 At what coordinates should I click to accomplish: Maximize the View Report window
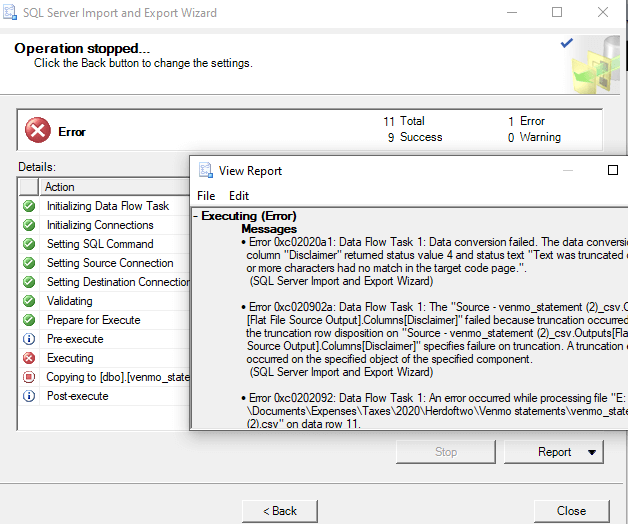pos(613,171)
